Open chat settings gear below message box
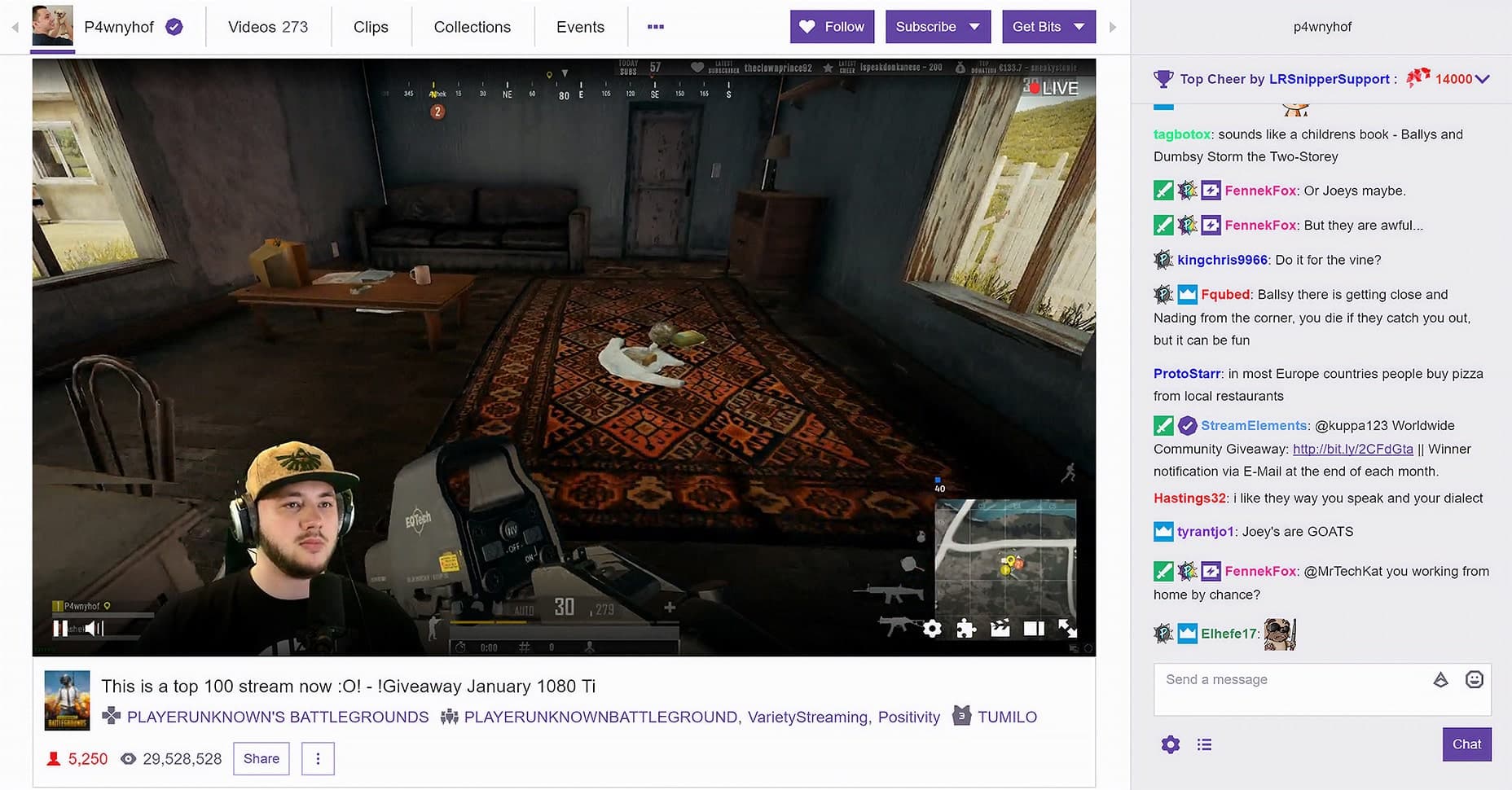The width and height of the screenshot is (1512, 790). pos(1171,744)
